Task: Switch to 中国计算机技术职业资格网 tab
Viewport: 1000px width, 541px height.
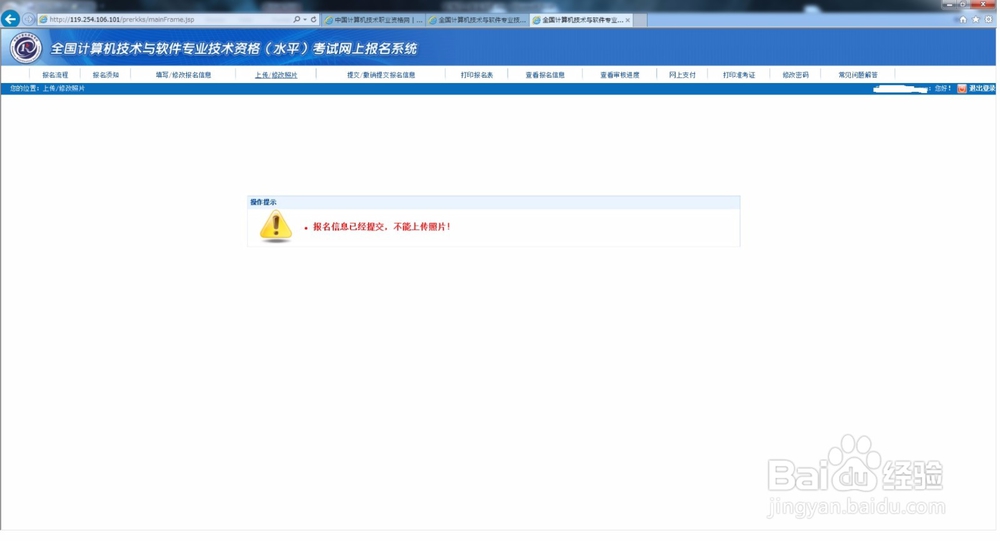Action: (x=374, y=20)
